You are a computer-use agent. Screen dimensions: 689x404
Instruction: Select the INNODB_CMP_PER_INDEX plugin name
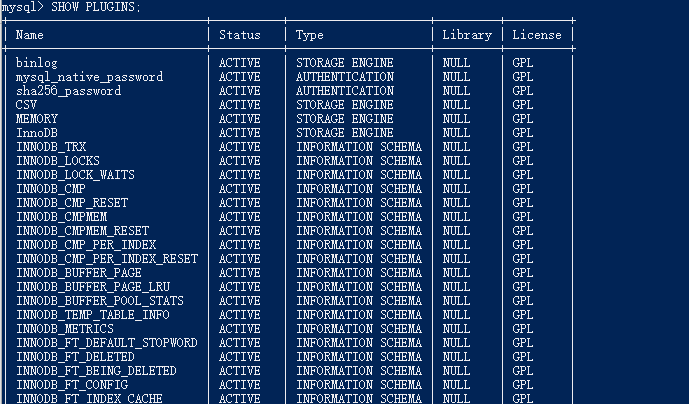86,246
